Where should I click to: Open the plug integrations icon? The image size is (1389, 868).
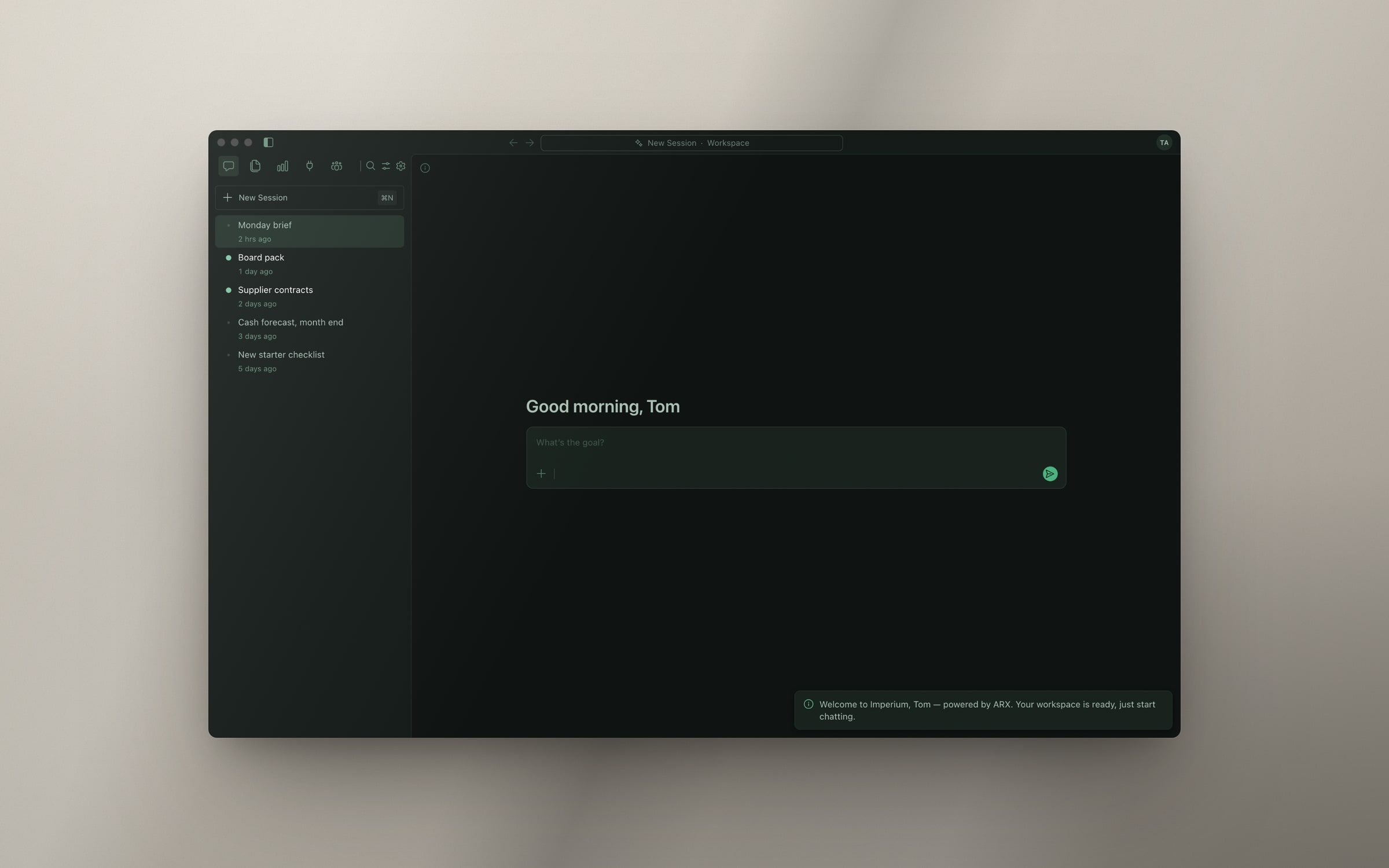click(x=310, y=166)
